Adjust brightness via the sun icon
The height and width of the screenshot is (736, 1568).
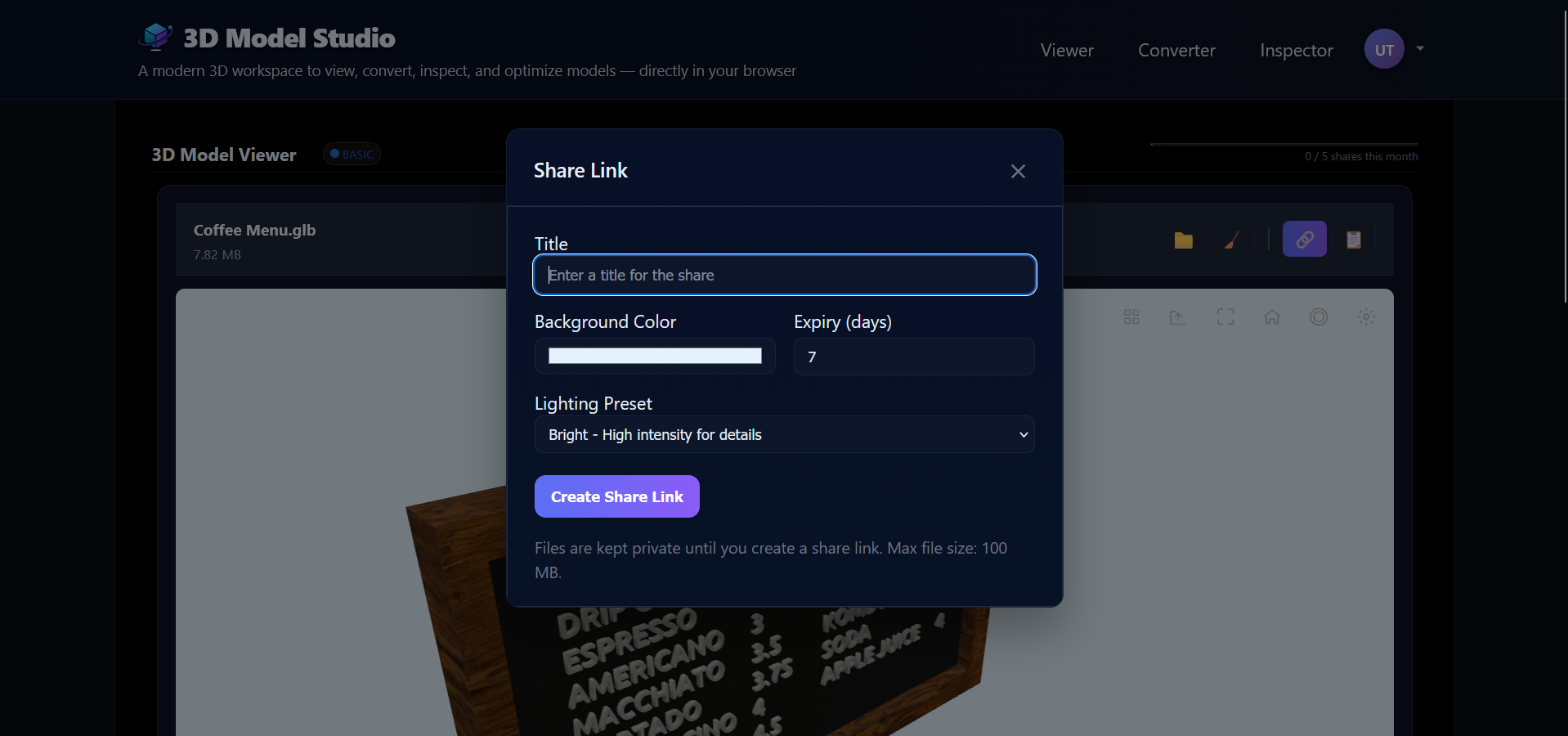click(x=1366, y=317)
